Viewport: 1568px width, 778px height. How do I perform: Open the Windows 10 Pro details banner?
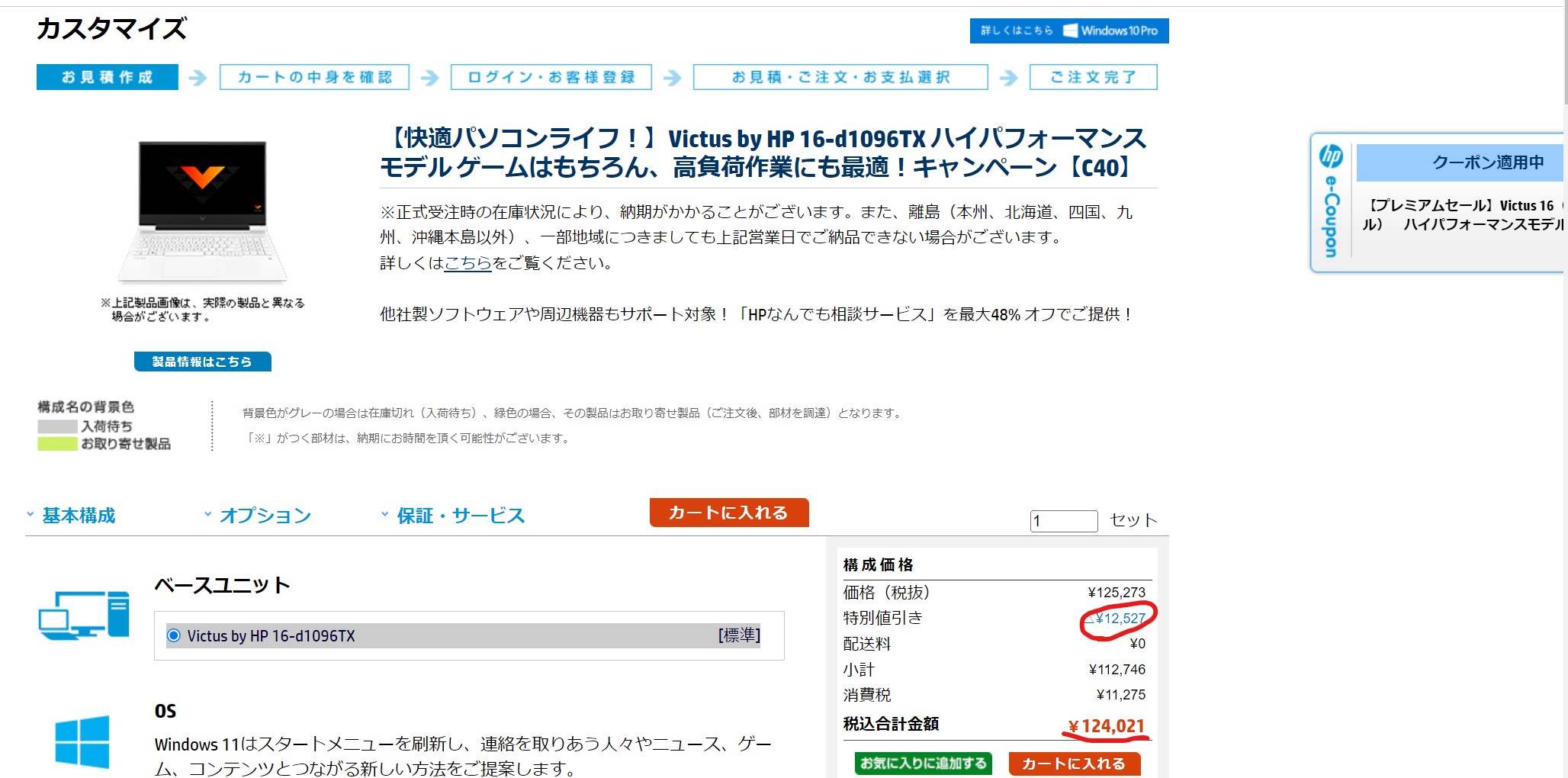[x=1068, y=31]
